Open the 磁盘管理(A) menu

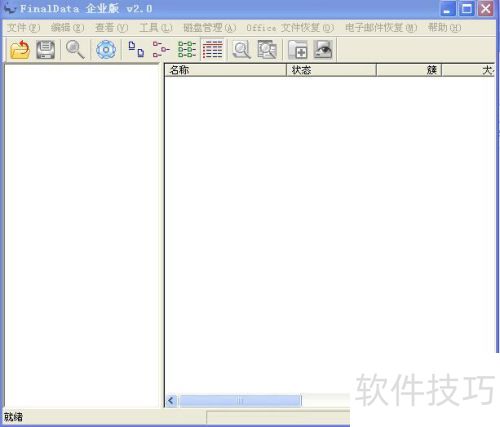[x=209, y=28]
